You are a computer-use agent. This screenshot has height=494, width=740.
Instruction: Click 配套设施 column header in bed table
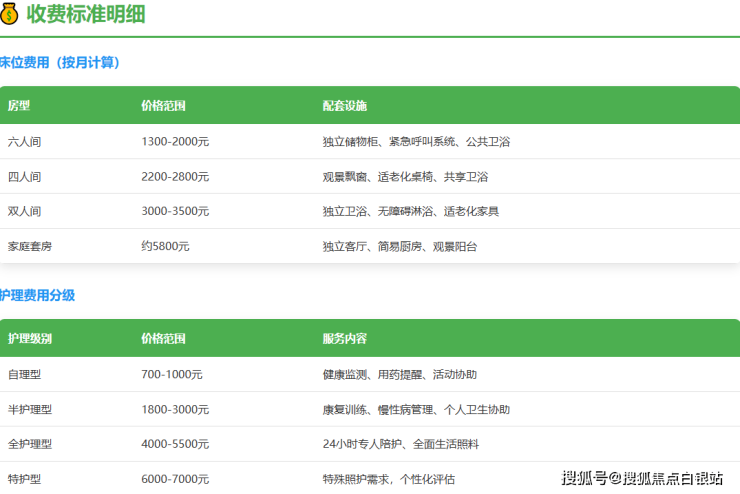[344, 105]
